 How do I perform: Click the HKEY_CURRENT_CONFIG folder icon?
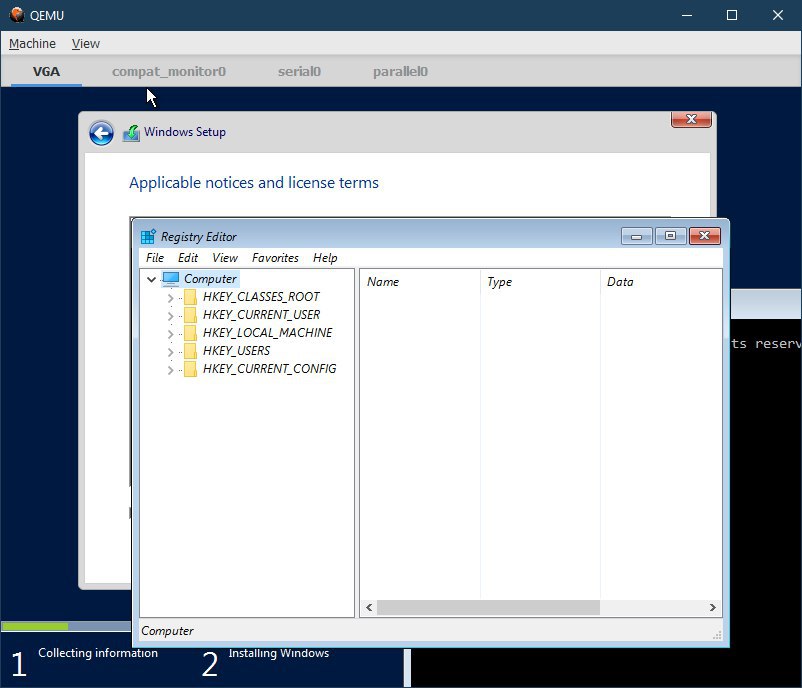190,369
